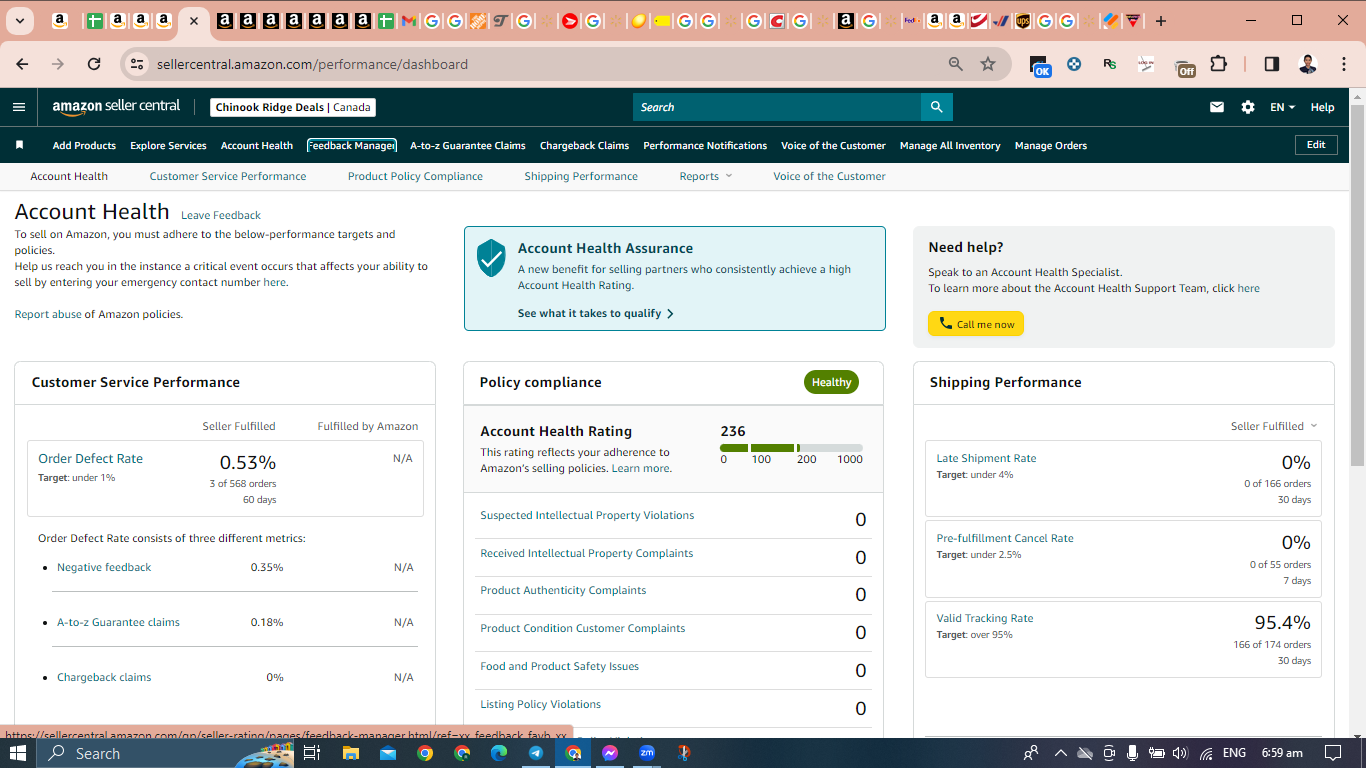This screenshot has height=768, width=1366.
Task: Show hidden system tray icons
Action: click(x=1061, y=753)
